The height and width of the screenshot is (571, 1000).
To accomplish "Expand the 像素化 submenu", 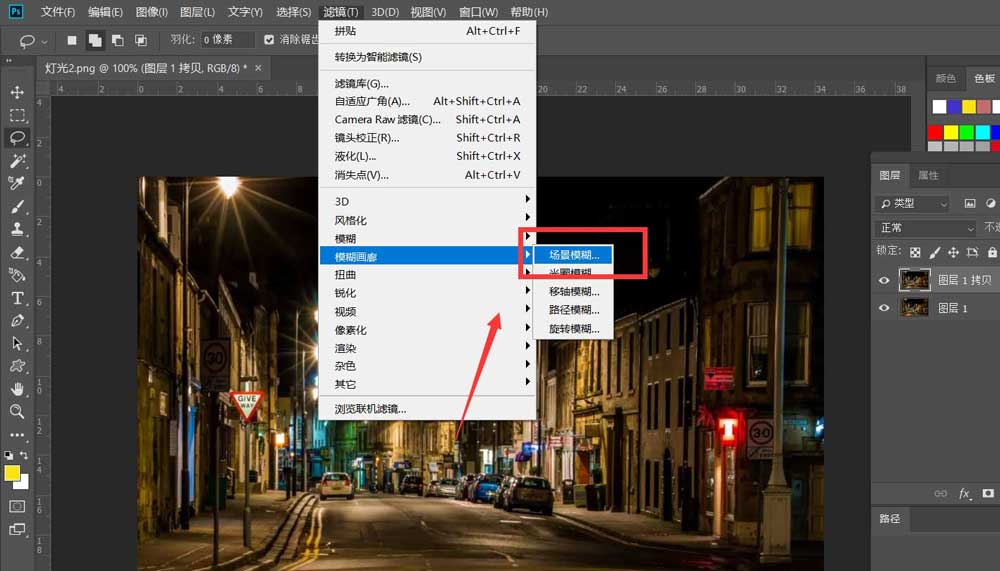I will (427, 330).
